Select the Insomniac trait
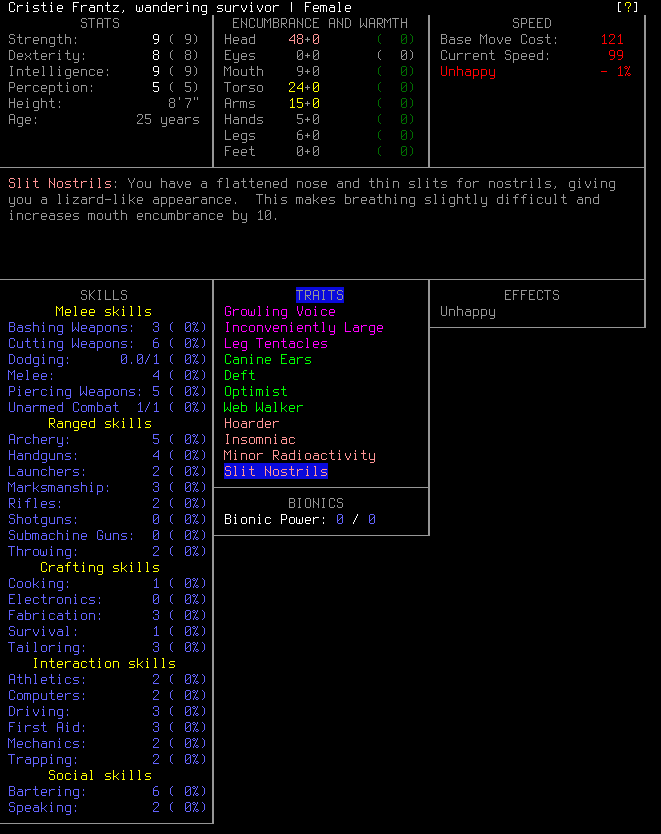 [x=260, y=439]
